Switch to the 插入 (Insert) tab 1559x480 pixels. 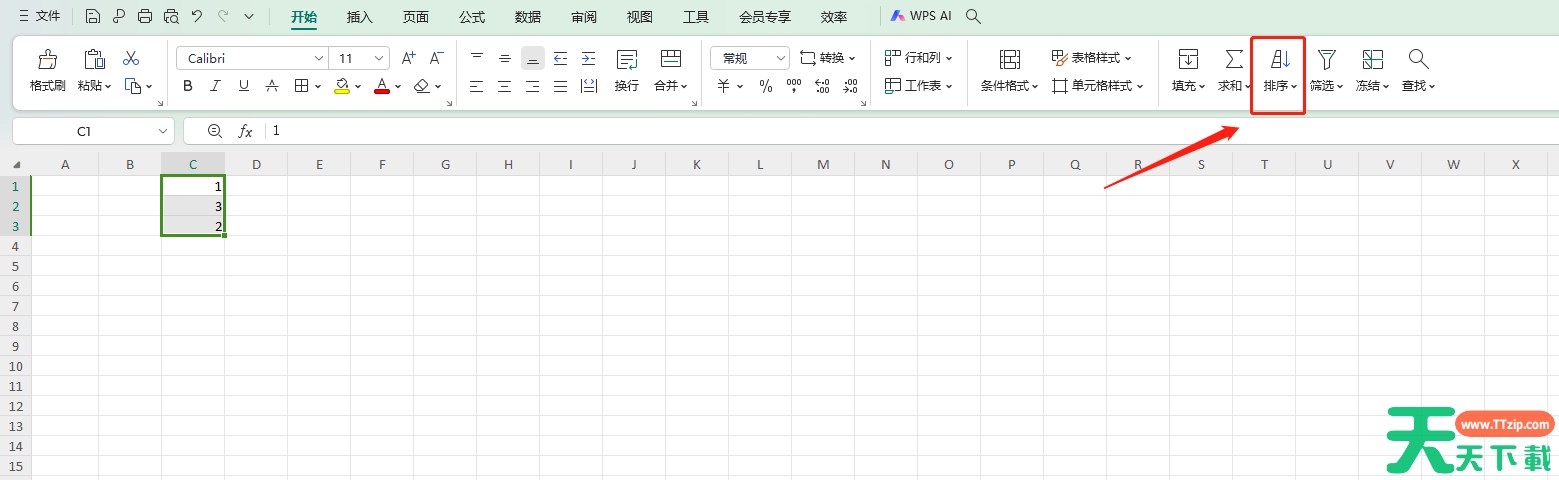coord(359,17)
